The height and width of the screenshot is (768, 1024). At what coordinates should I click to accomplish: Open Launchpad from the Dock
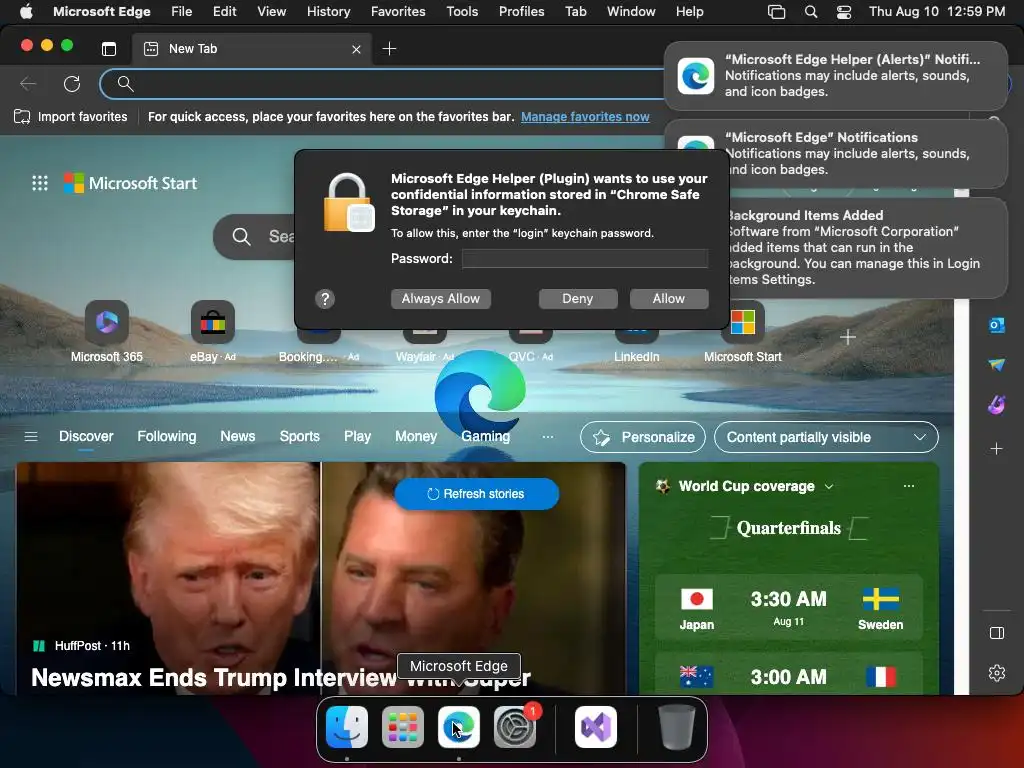(403, 727)
